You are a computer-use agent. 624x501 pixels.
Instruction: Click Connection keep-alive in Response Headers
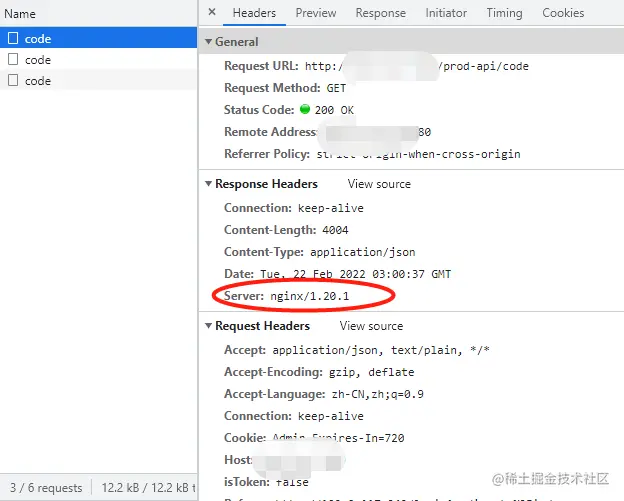pos(294,208)
